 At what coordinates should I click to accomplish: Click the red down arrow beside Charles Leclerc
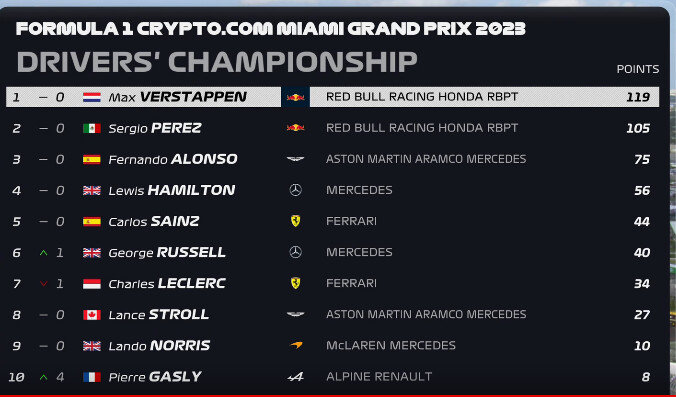click(x=44, y=284)
